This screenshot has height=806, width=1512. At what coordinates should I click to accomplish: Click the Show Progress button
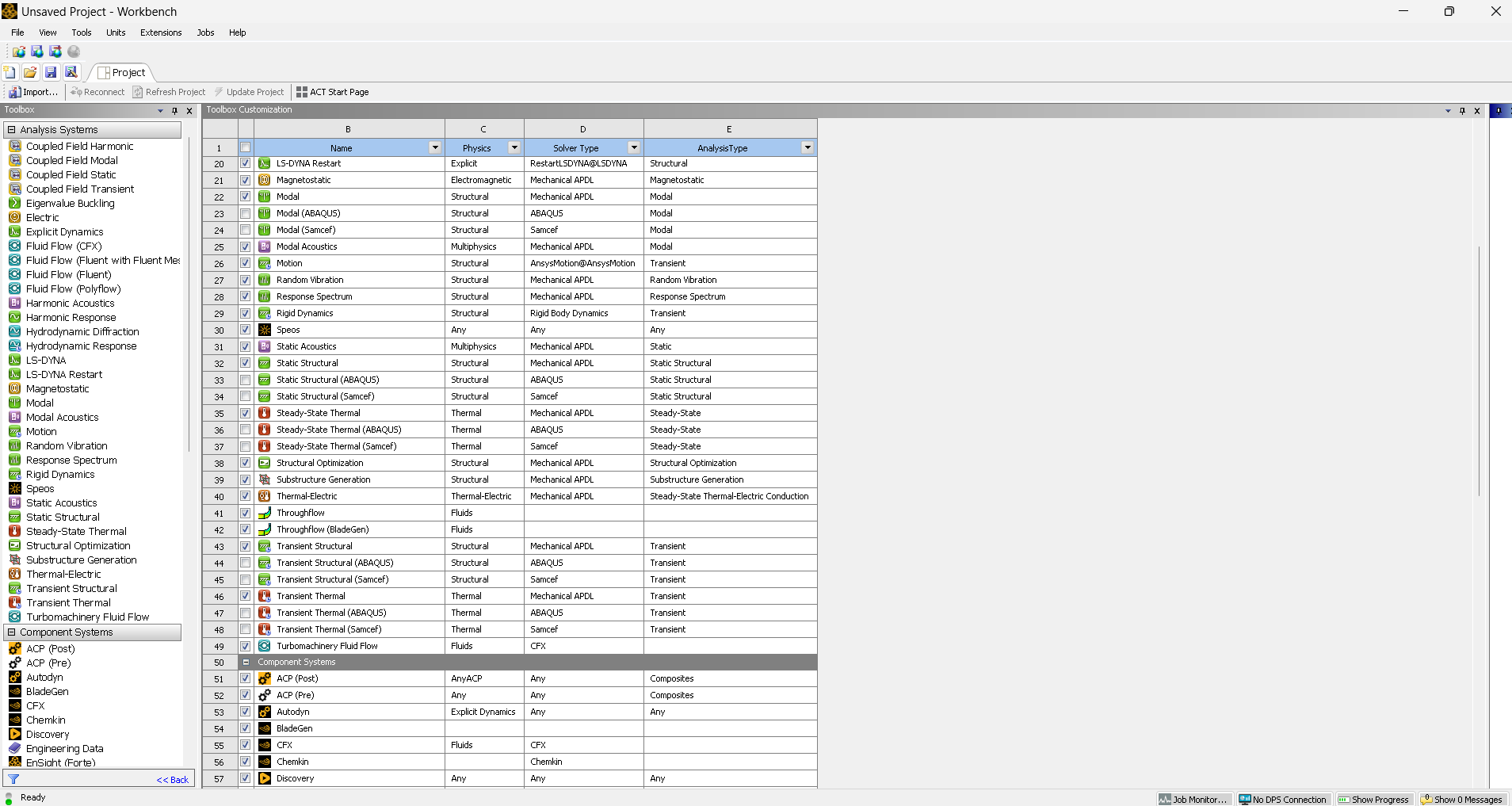pyautogui.click(x=1374, y=799)
